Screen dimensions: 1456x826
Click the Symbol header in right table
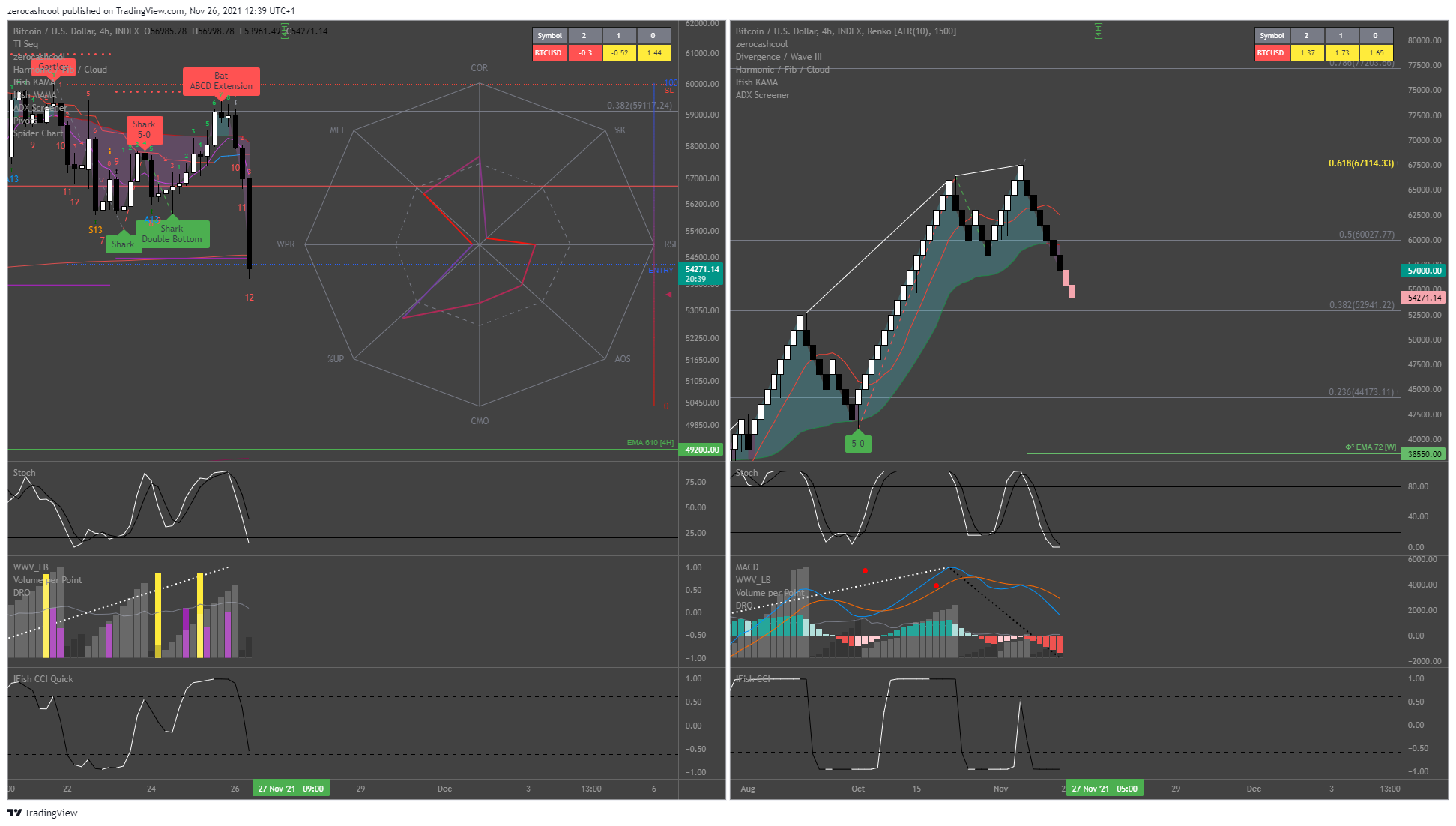click(x=1272, y=36)
